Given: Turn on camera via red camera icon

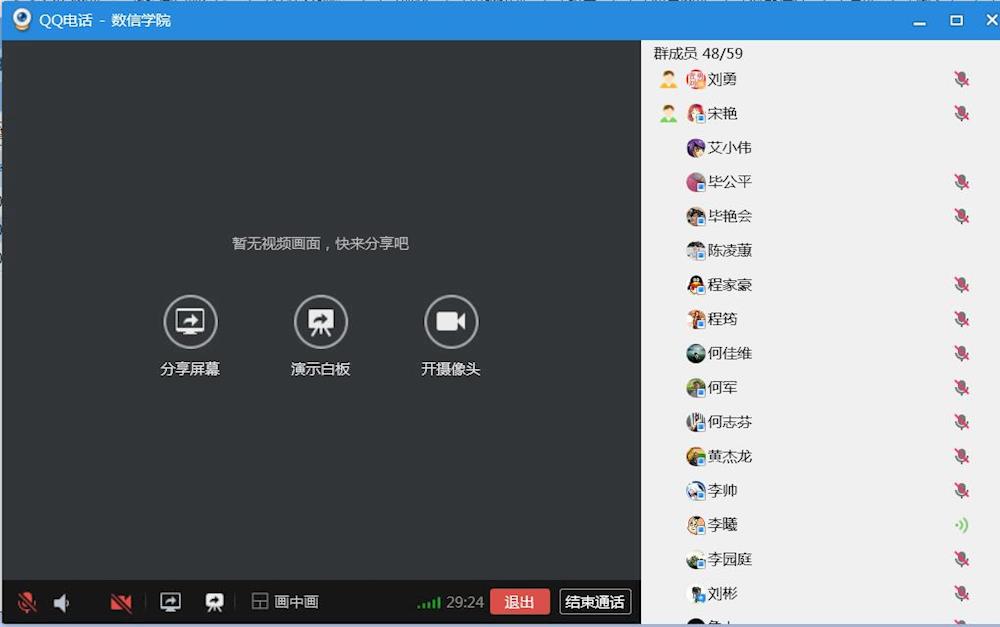Looking at the screenshot, I should coord(121,602).
